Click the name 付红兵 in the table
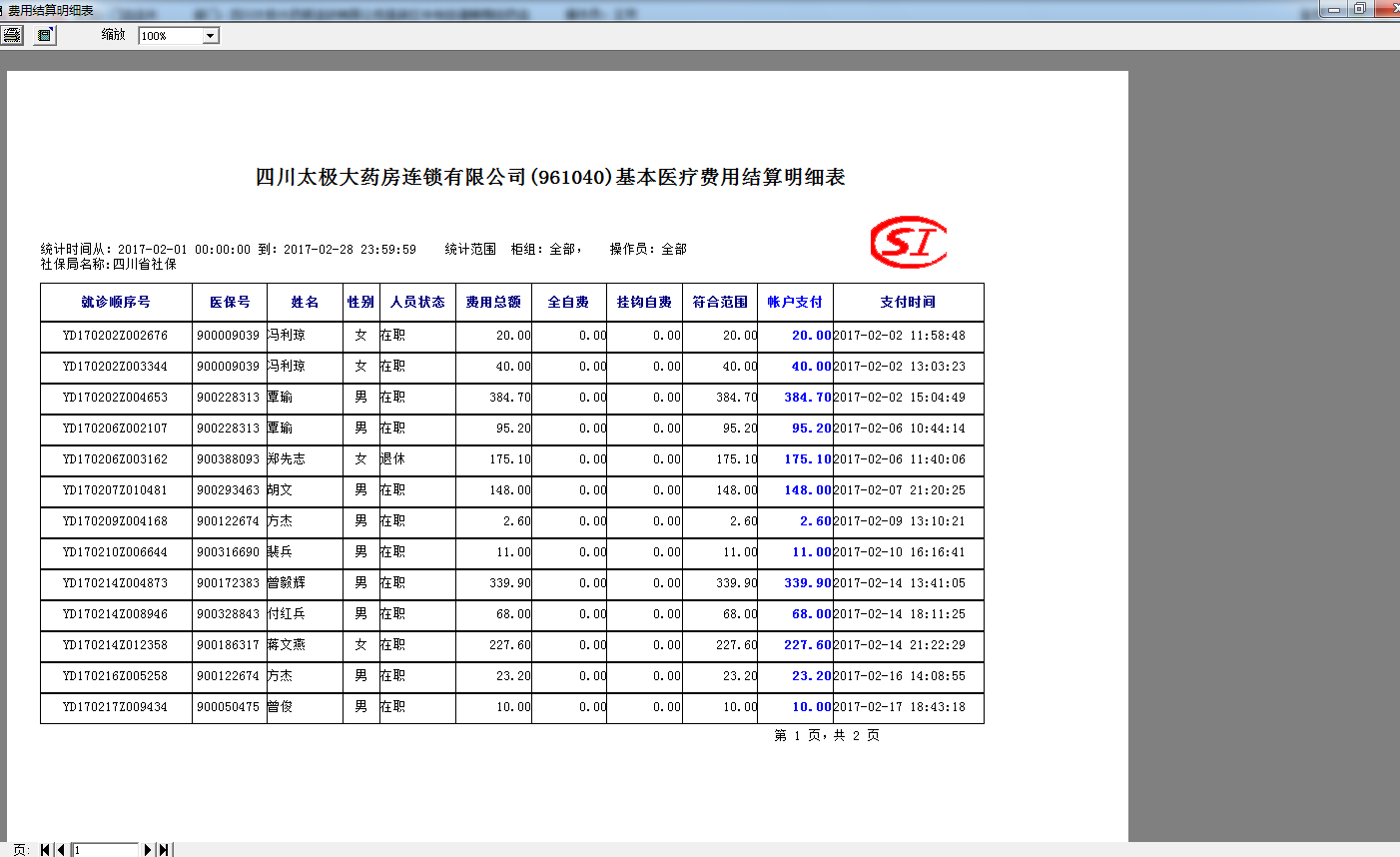Image resolution: width=1400 pixels, height=857 pixels. (x=287, y=614)
